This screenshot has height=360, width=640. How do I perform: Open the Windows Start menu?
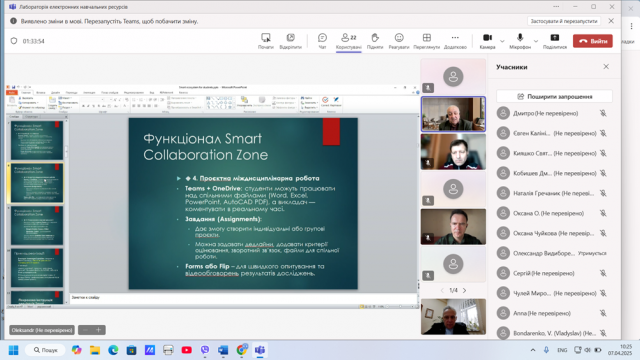tap(13, 350)
